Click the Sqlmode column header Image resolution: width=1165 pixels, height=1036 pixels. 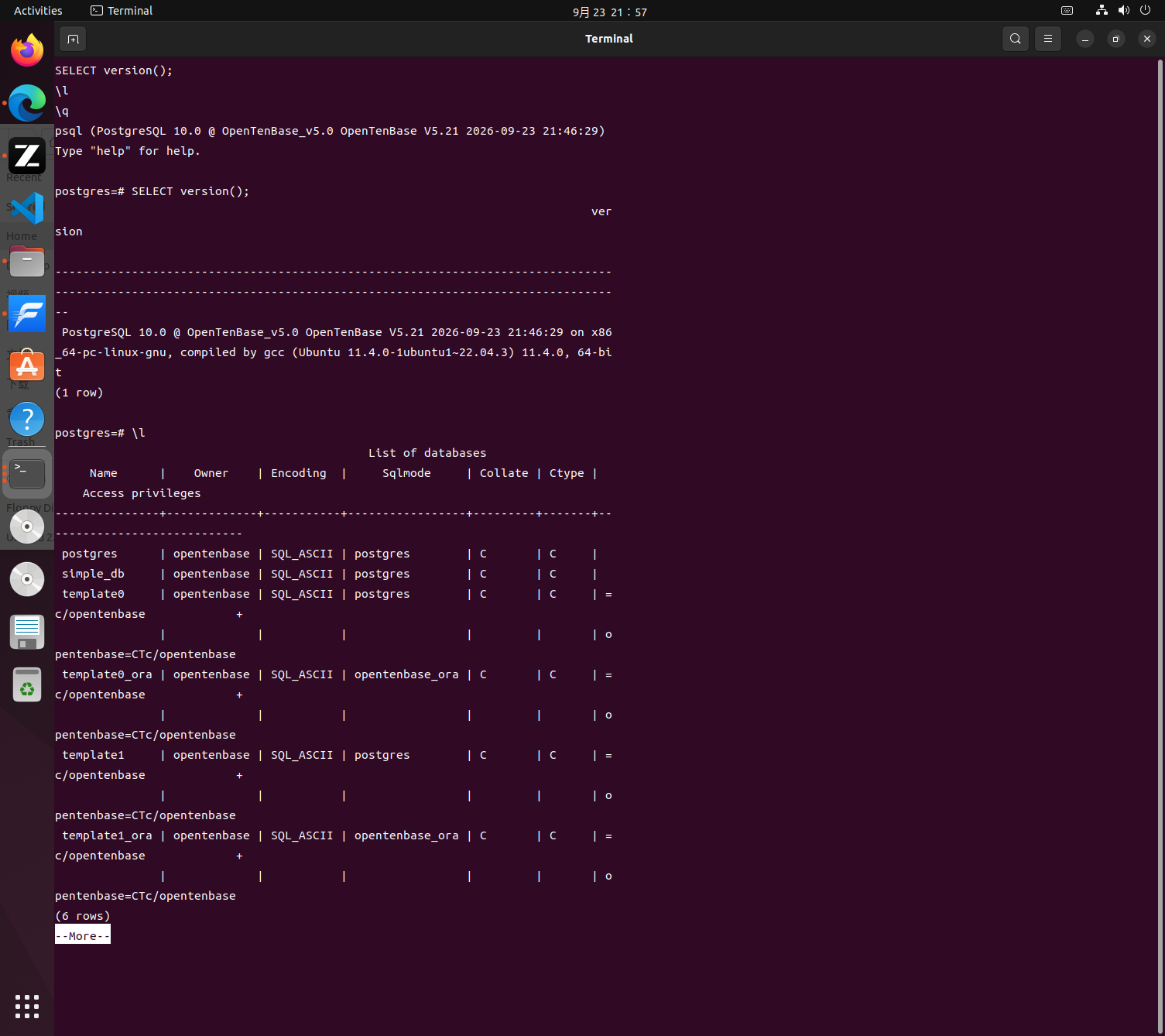pos(406,473)
